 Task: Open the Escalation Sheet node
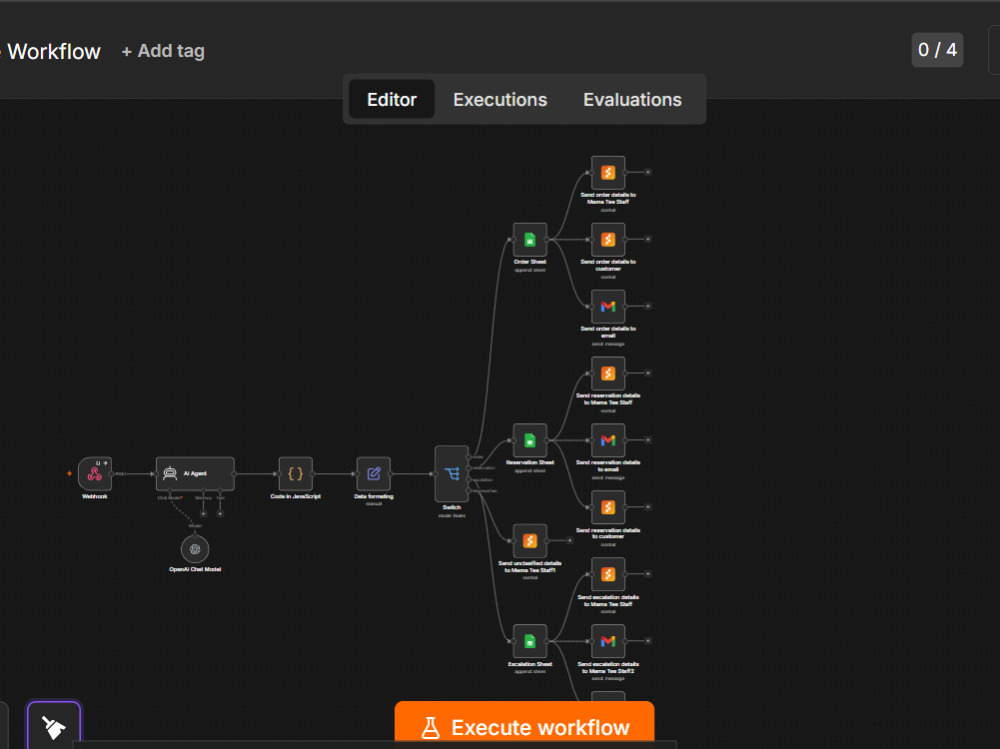click(530, 641)
